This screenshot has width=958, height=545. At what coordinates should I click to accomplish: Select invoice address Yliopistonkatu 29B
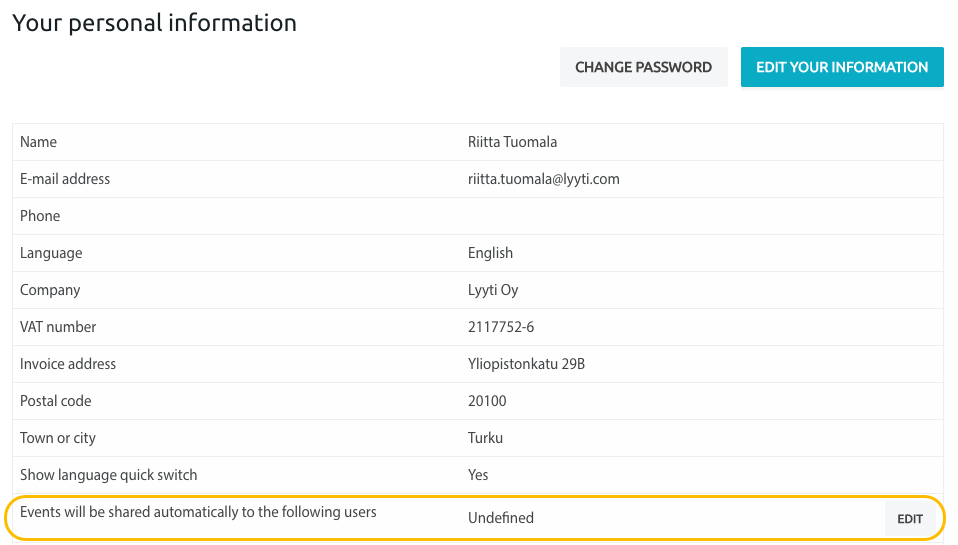click(526, 364)
